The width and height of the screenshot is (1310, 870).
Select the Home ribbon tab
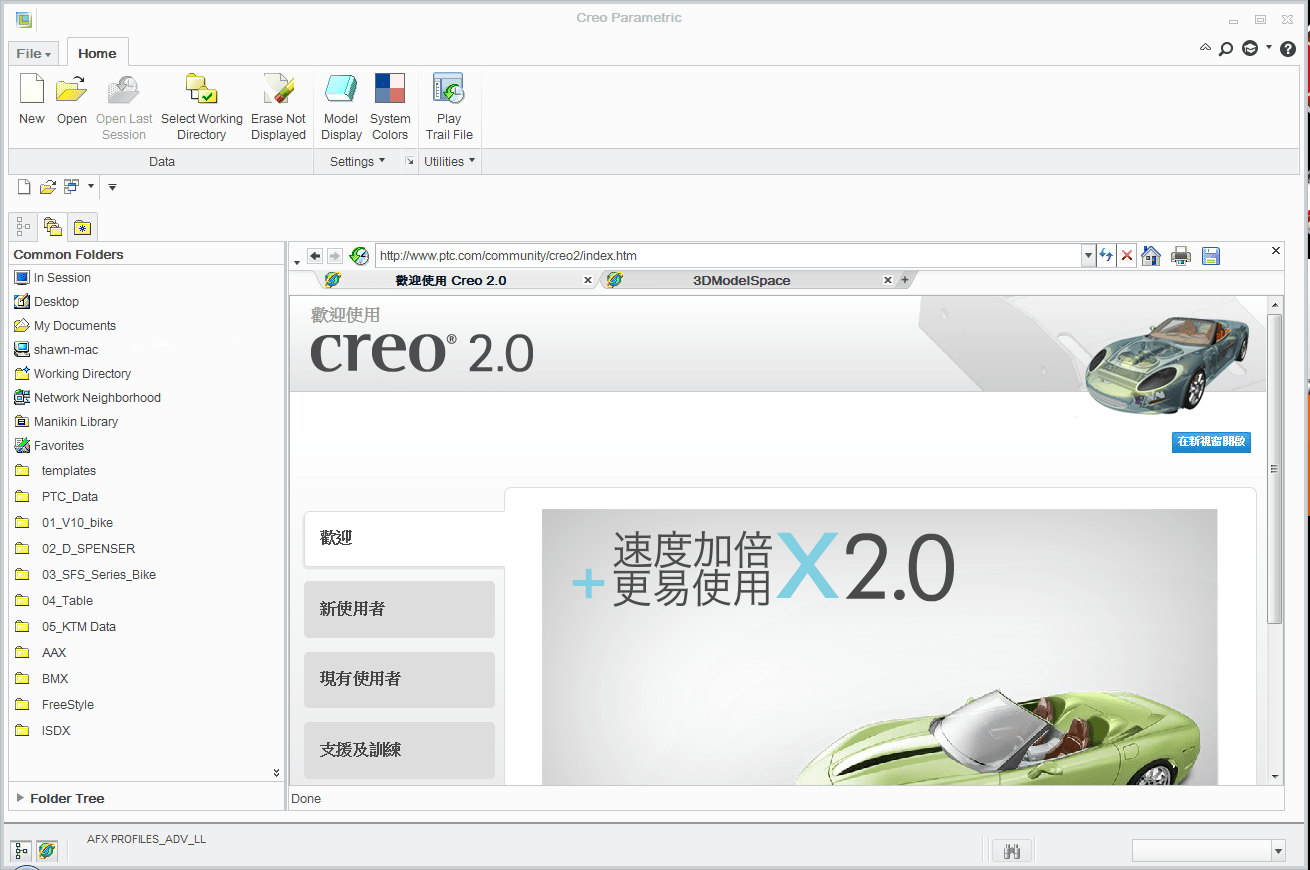tap(97, 52)
